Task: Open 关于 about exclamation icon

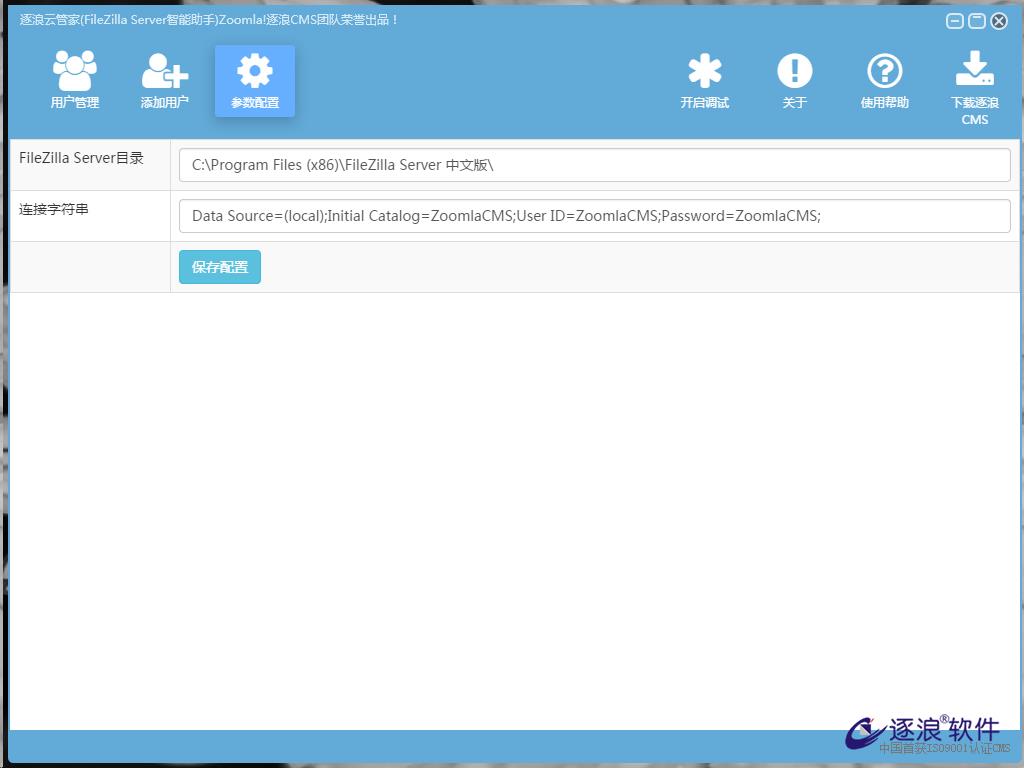Action: click(x=795, y=80)
